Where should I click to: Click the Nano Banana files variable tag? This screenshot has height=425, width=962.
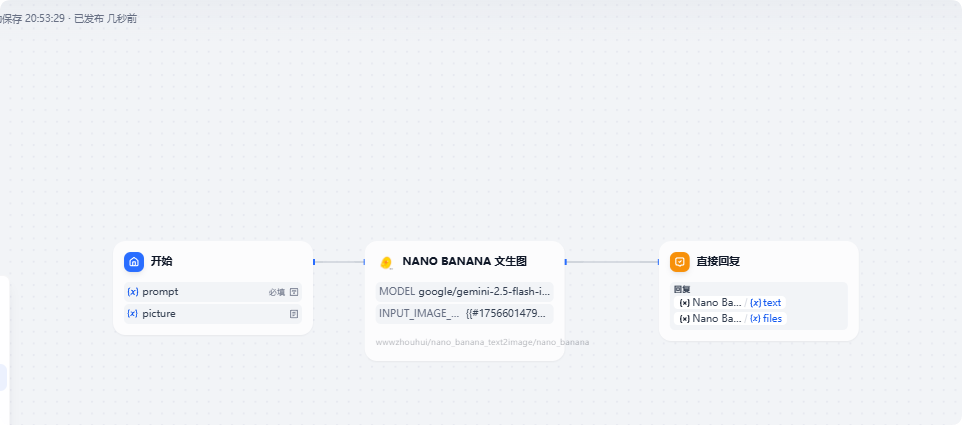point(730,318)
